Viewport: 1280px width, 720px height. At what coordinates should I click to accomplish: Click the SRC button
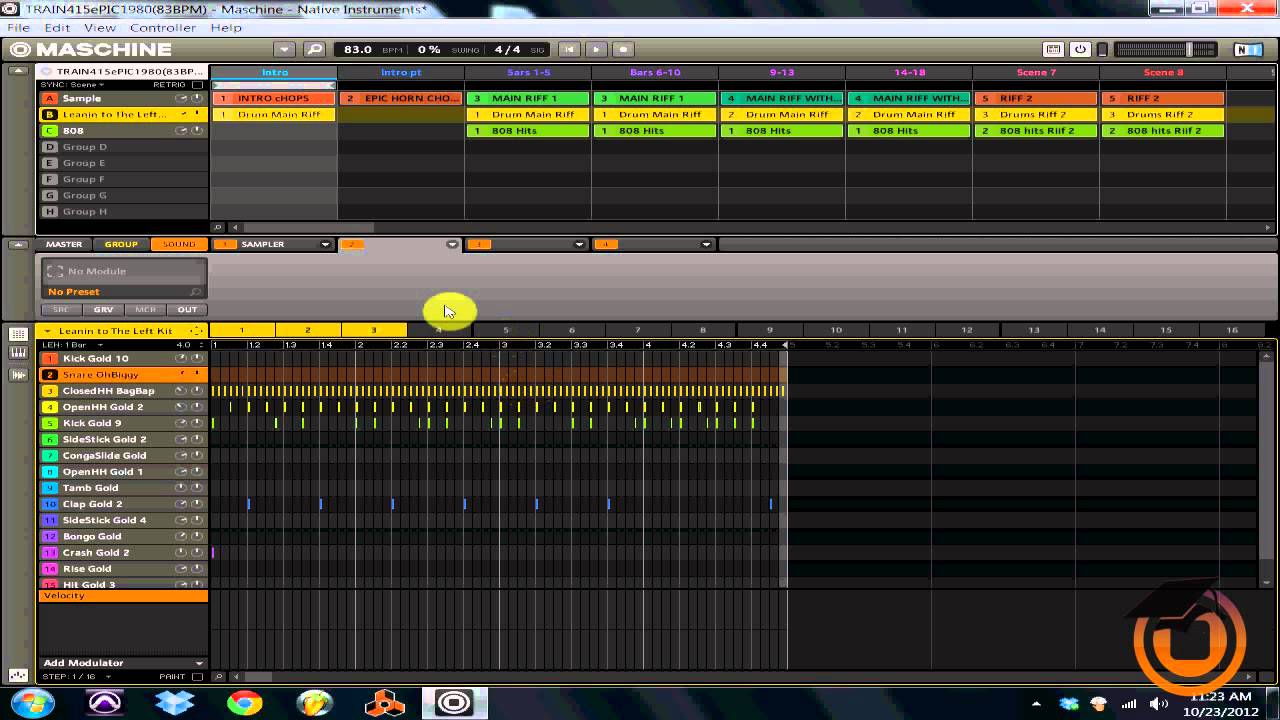pyautogui.click(x=61, y=310)
